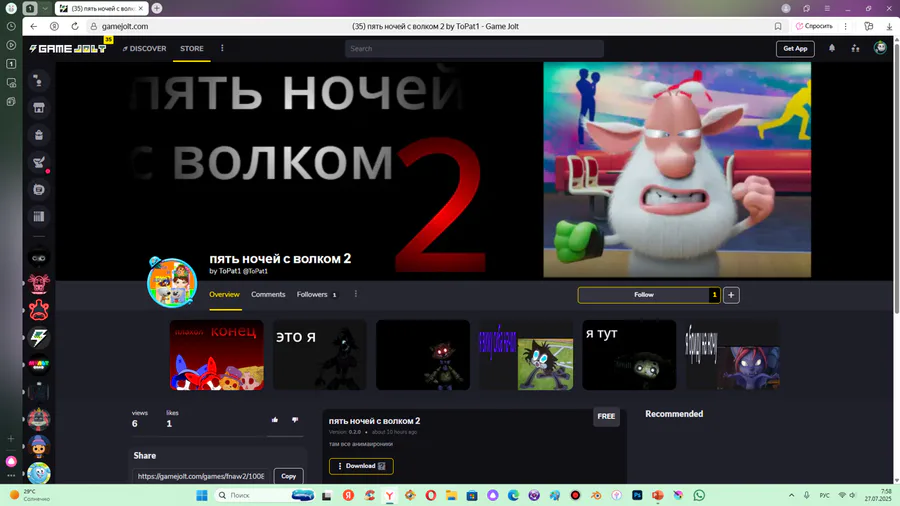
Task: Open the green-field cat screenshot thumbnail
Action: [x=526, y=355]
